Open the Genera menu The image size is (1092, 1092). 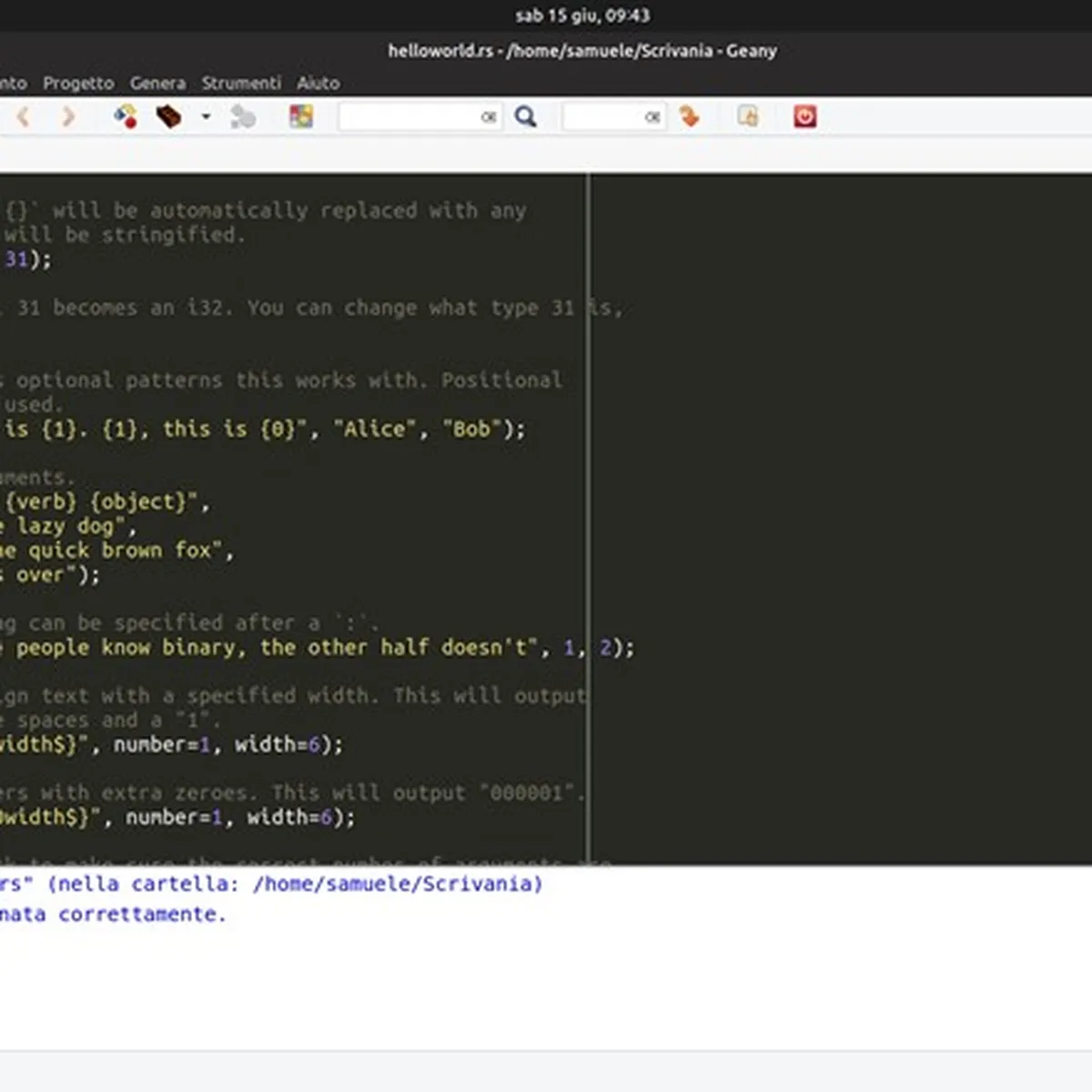pyautogui.click(x=157, y=83)
